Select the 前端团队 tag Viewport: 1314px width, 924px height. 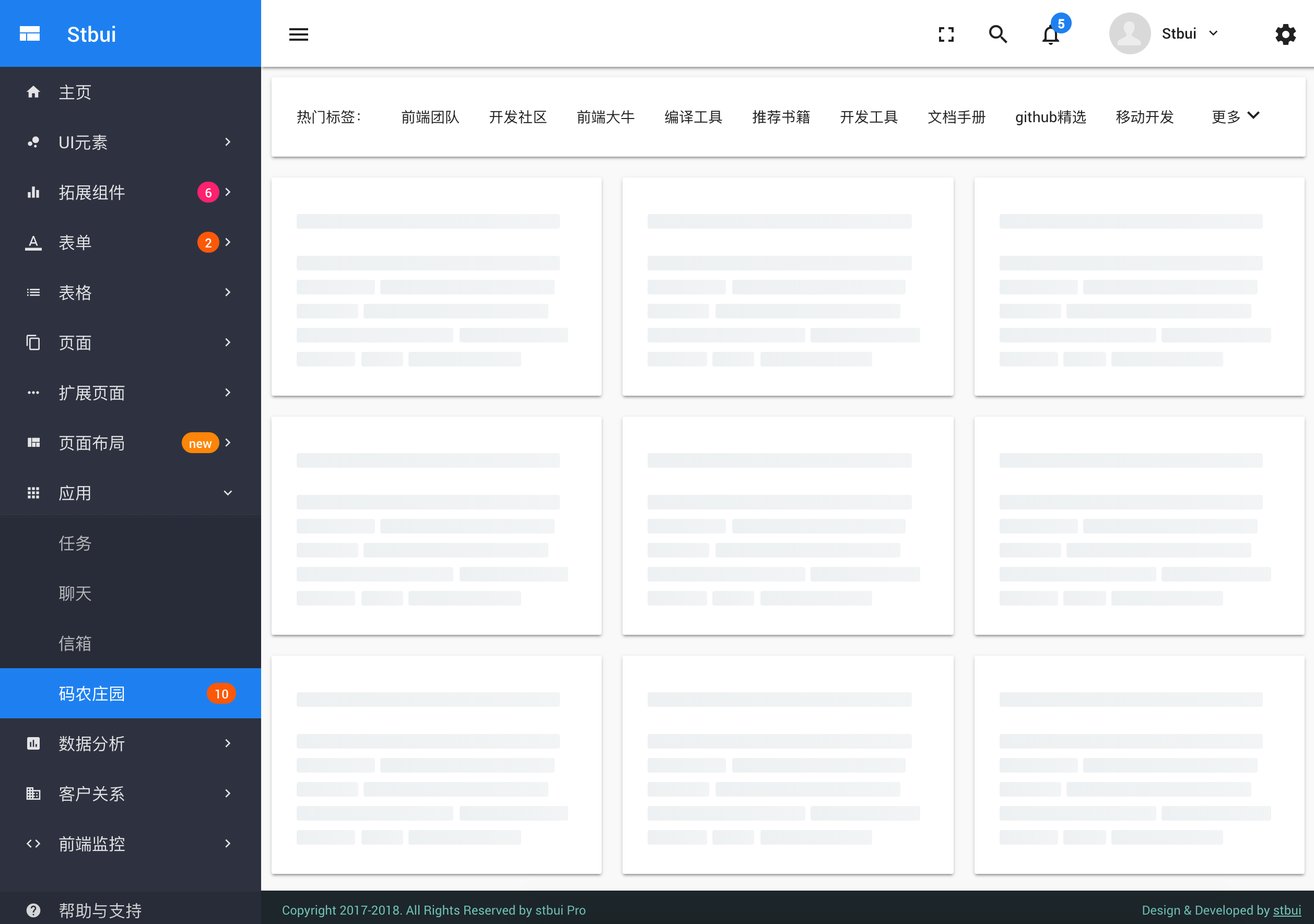430,117
